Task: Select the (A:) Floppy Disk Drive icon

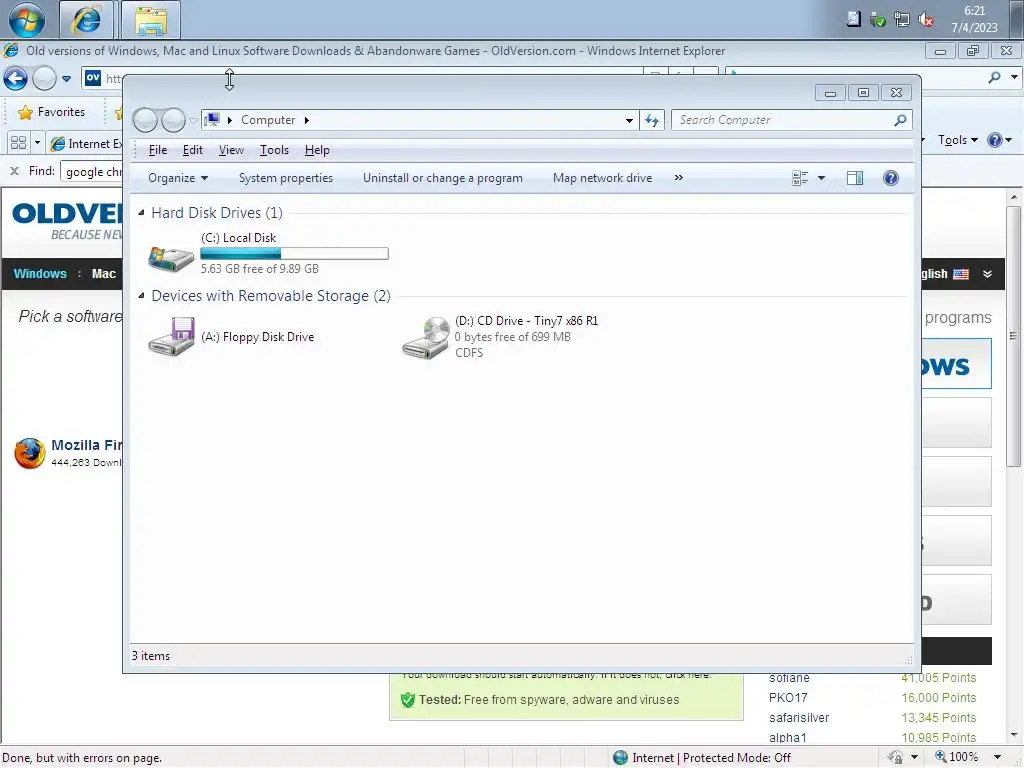Action: [x=171, y=337]
